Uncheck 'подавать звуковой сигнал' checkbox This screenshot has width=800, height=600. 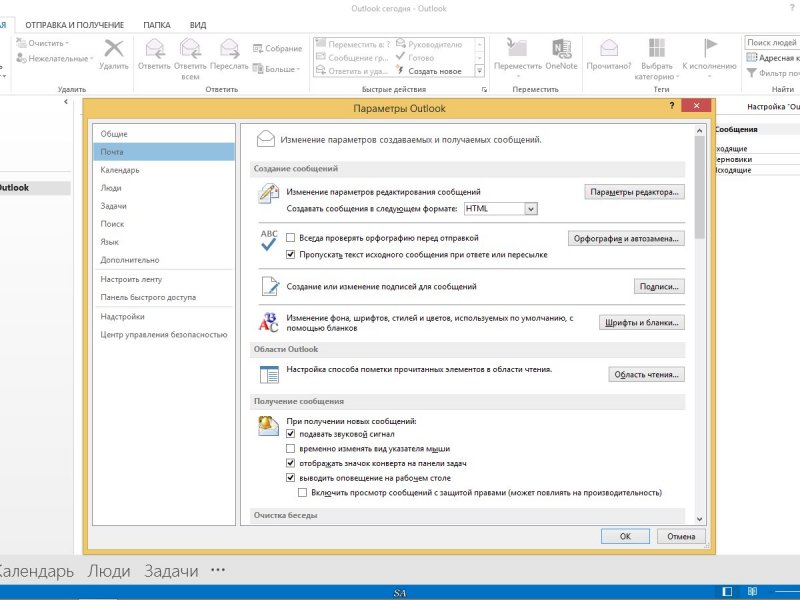tap(290, 434)
